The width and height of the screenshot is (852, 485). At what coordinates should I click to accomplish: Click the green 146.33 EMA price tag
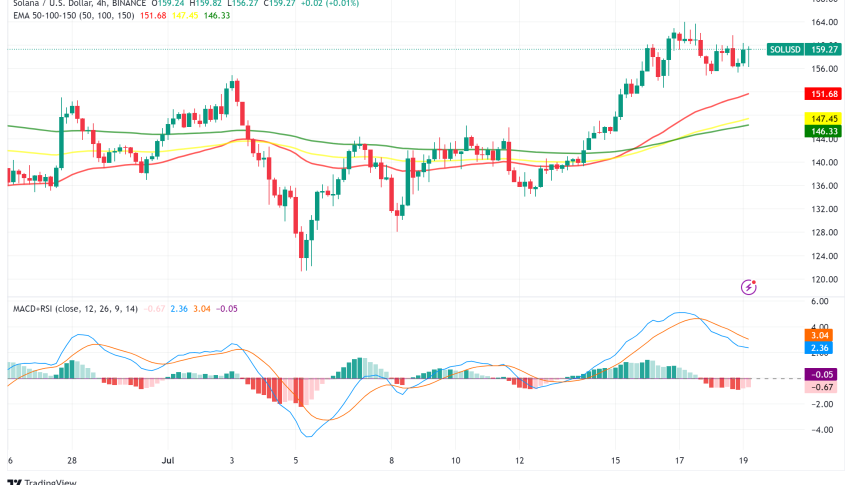click(824, 131)
